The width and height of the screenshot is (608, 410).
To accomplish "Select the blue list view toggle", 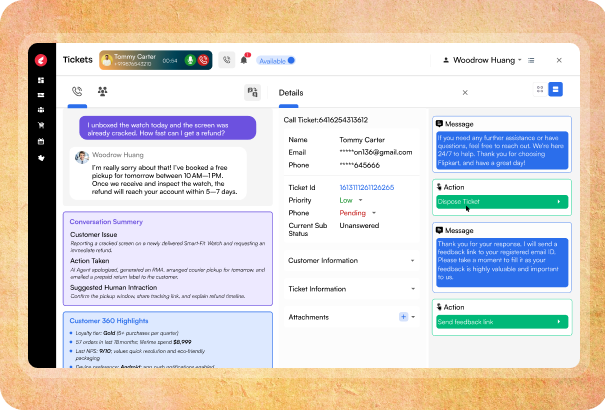I will 555,90.
